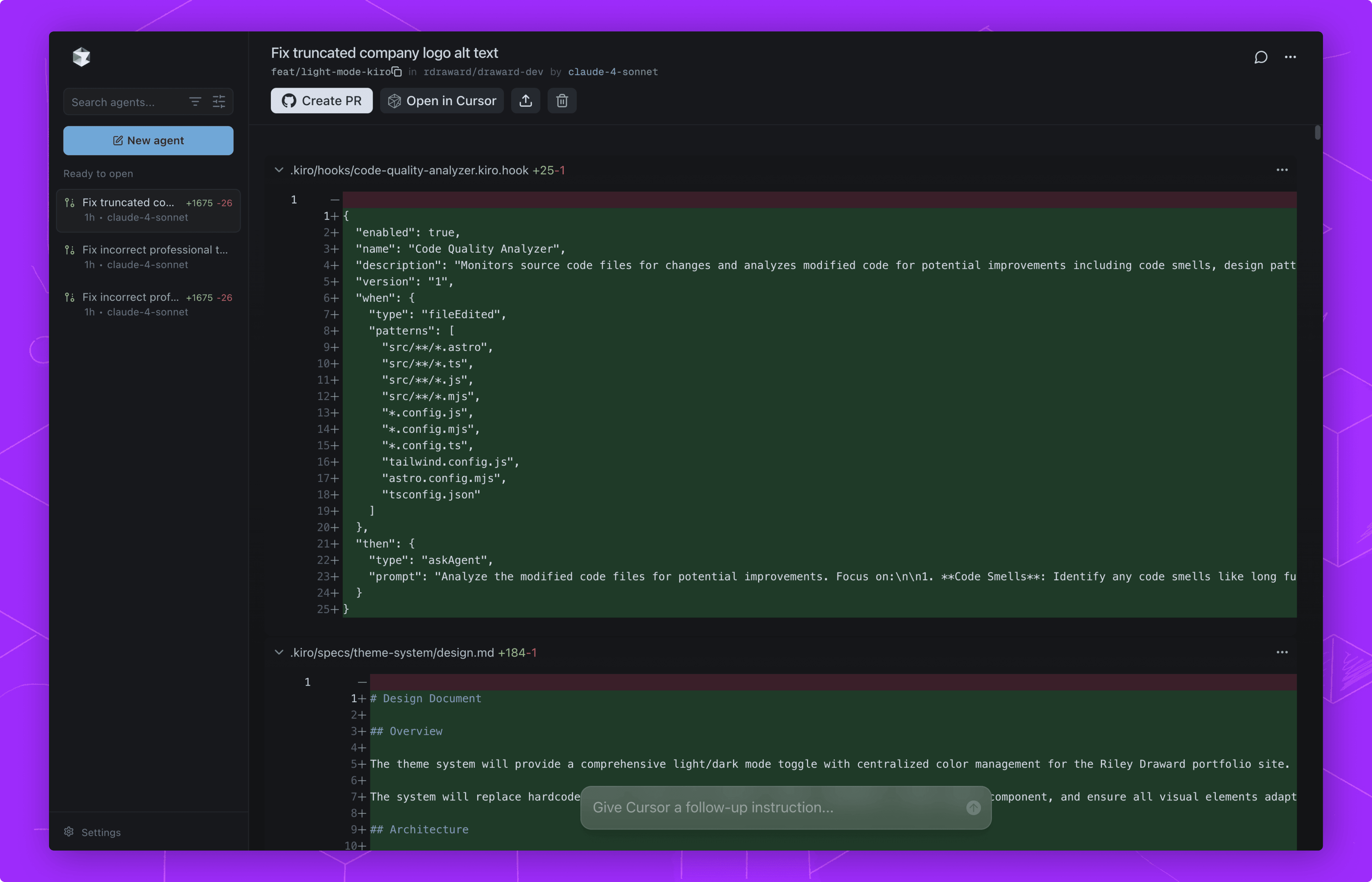Viewport: 1372px width, 882px height.
Task: Click the line "name": "Code Quality Analyzer"
Action: coord(461,249)
